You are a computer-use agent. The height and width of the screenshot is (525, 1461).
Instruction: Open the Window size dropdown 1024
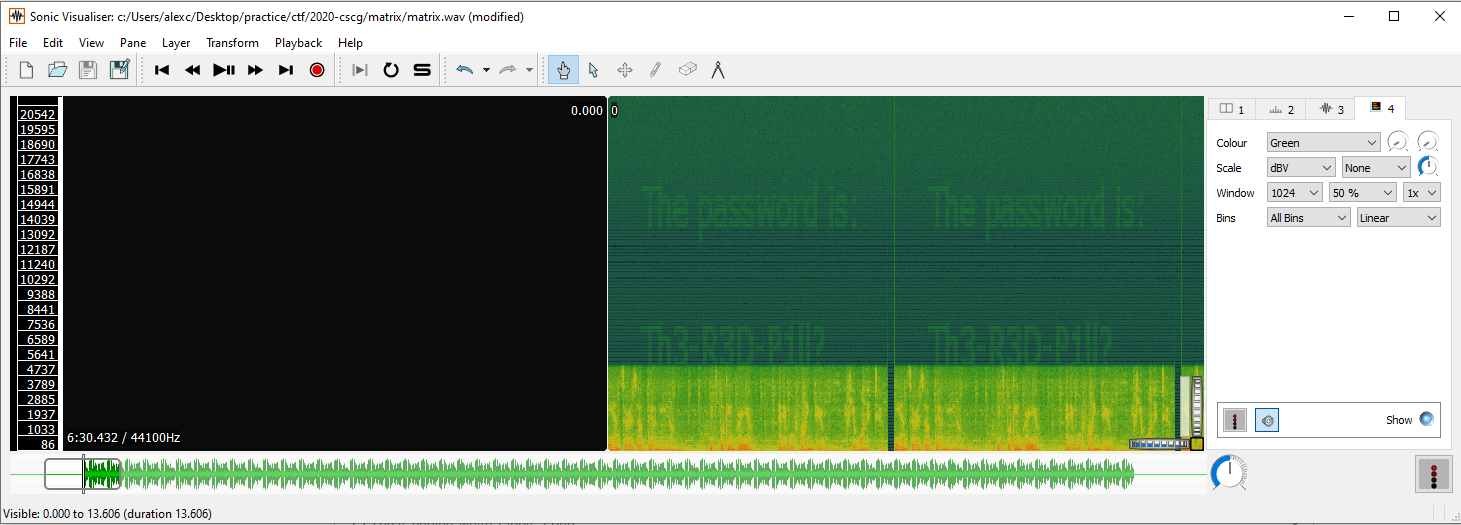point(1294,192)
